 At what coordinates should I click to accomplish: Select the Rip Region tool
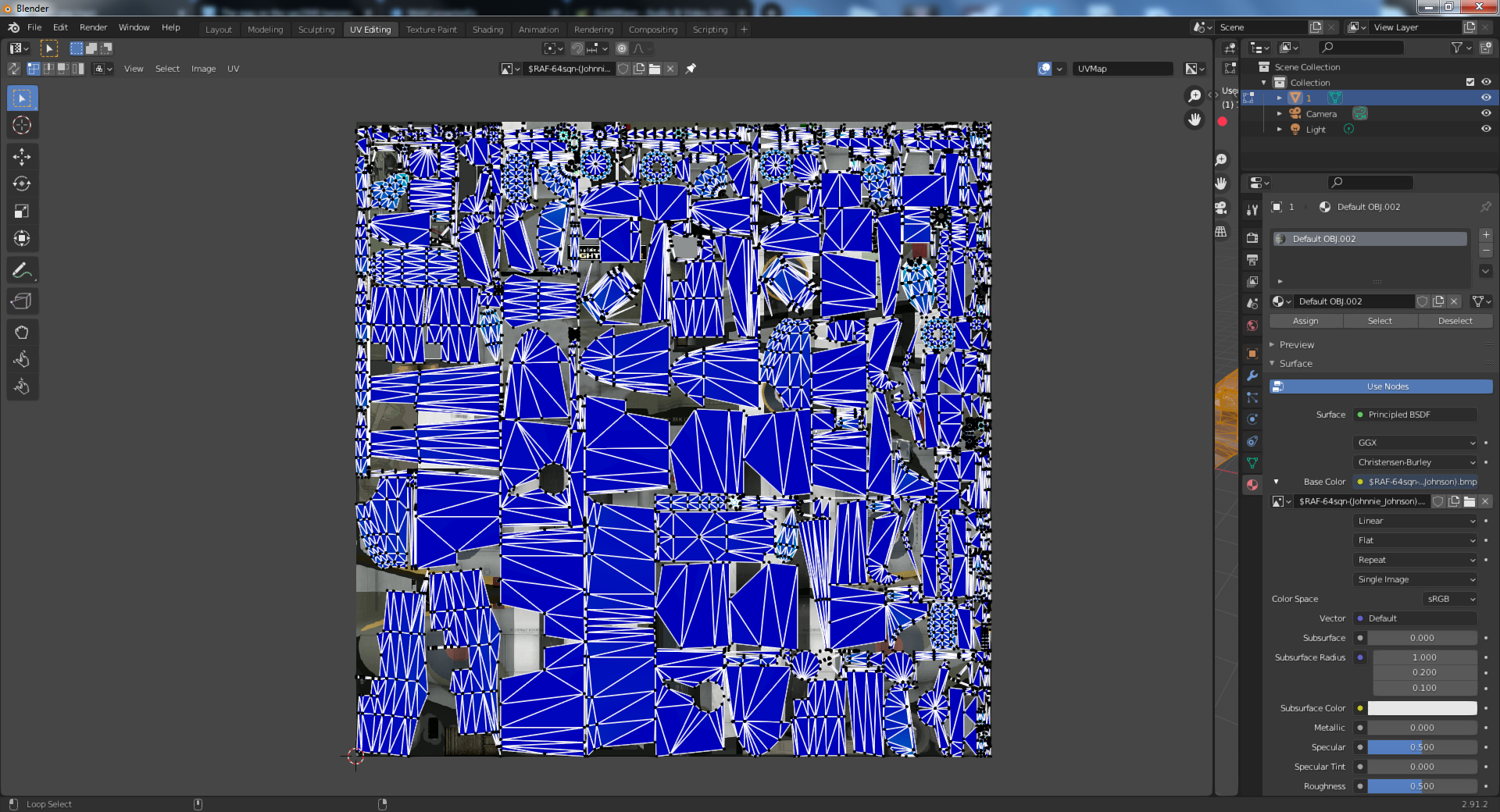point(22,301)
